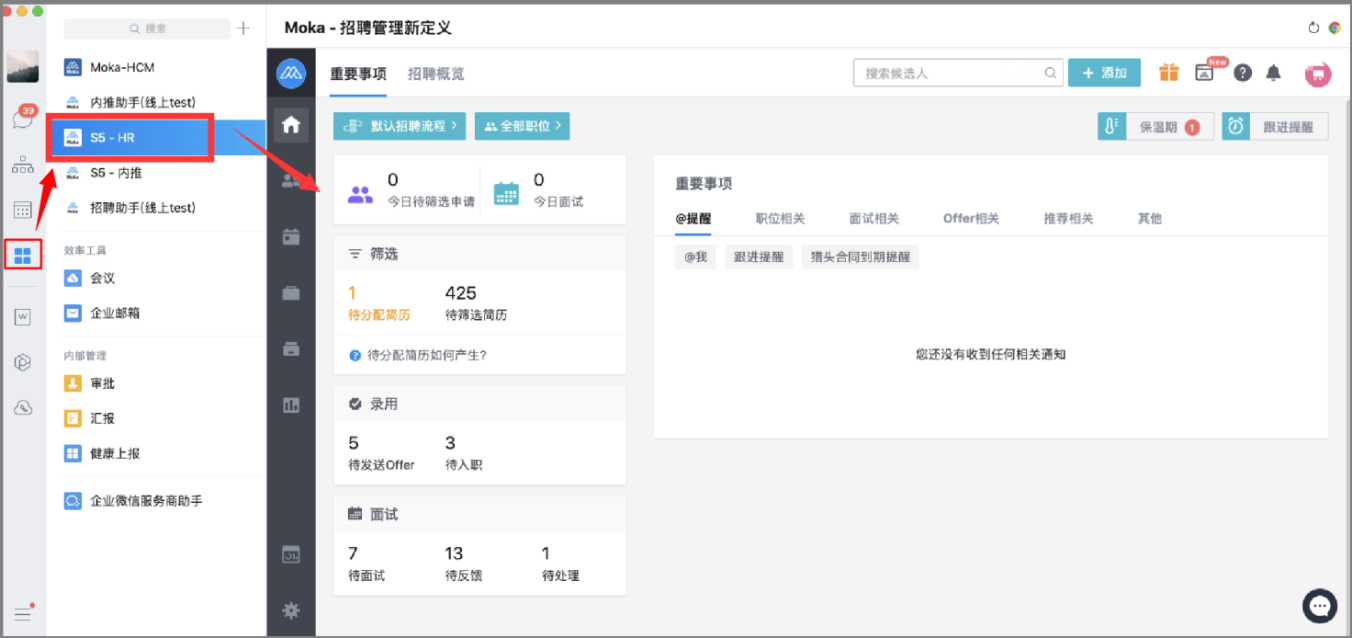
Task: Click the 跟进提醒 button at top right
Action: (1275, 126)
